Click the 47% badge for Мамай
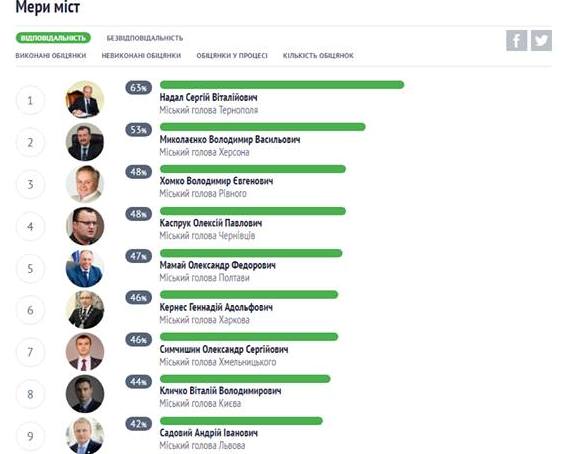This screenshot has width=567, height=454. (x=138, y=256)
